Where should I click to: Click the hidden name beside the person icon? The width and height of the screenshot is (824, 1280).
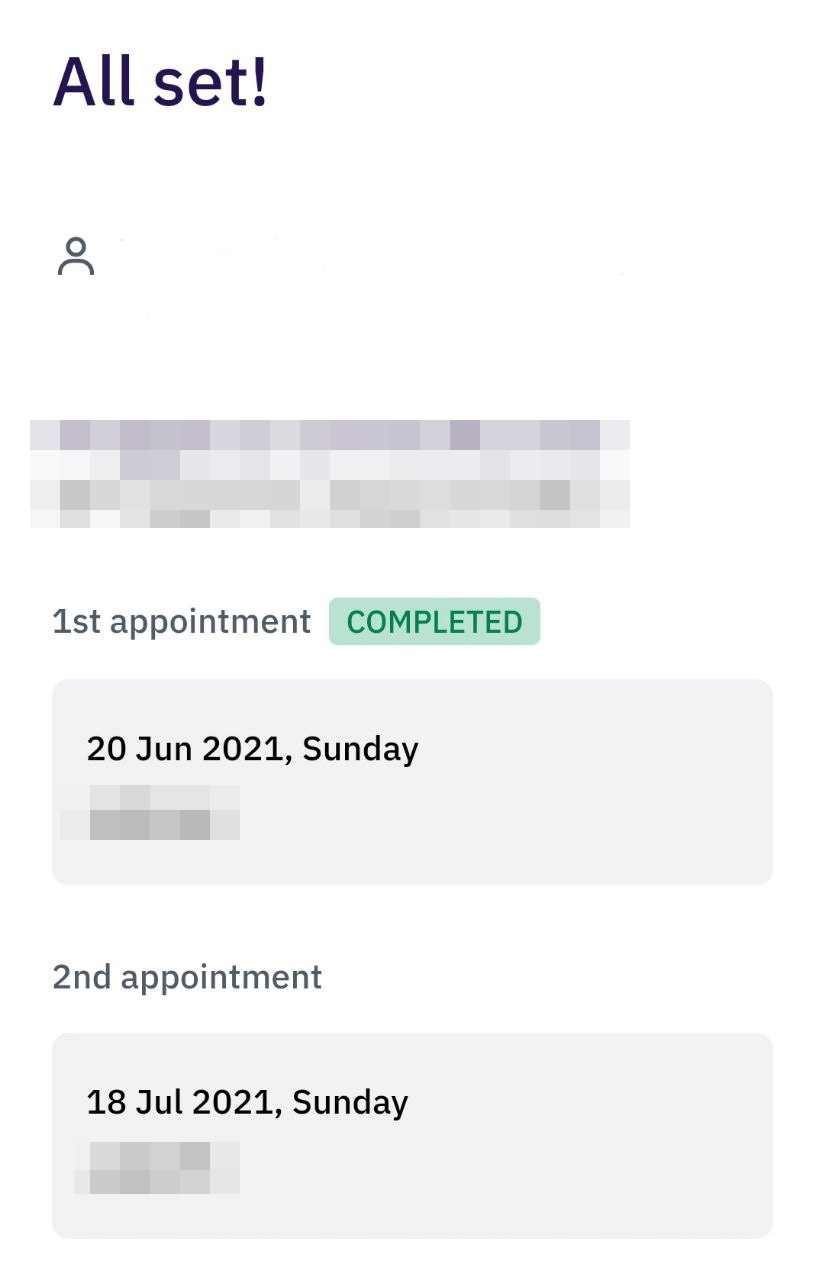(x=370, y=258)
